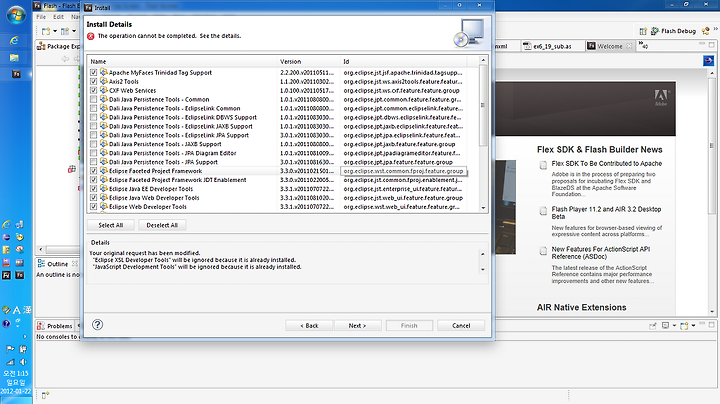Click status bar icon at bottom left

click(45, 395)
